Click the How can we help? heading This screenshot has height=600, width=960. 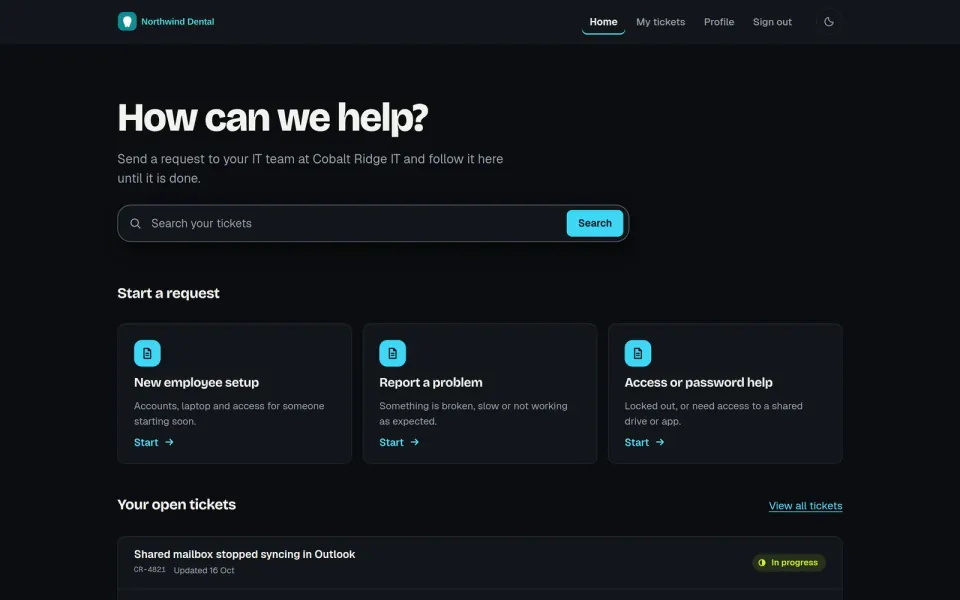272,118
